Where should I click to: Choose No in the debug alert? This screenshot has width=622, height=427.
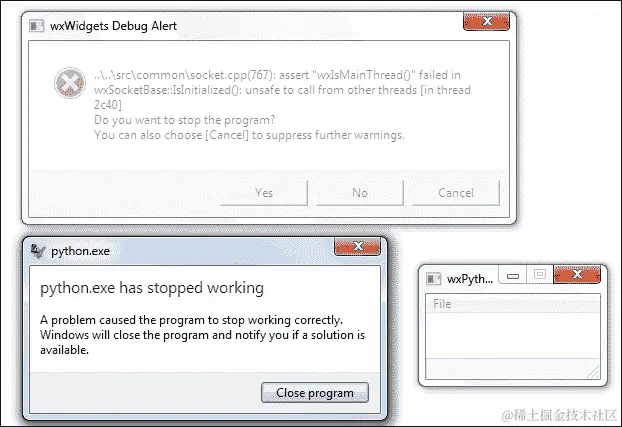pyautogui.click(x=360, y=193)
